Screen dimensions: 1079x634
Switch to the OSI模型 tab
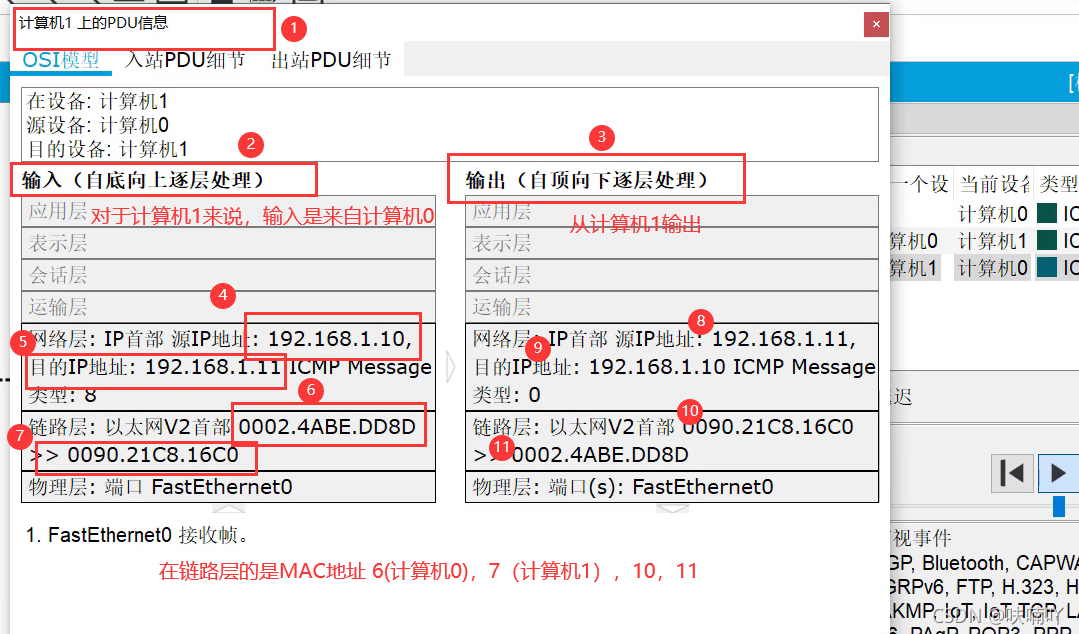[x=61, y=60]
